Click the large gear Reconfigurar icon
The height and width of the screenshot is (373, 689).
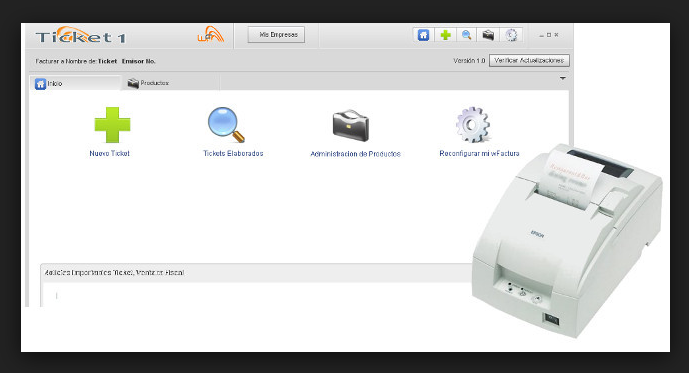coord(472,125)
